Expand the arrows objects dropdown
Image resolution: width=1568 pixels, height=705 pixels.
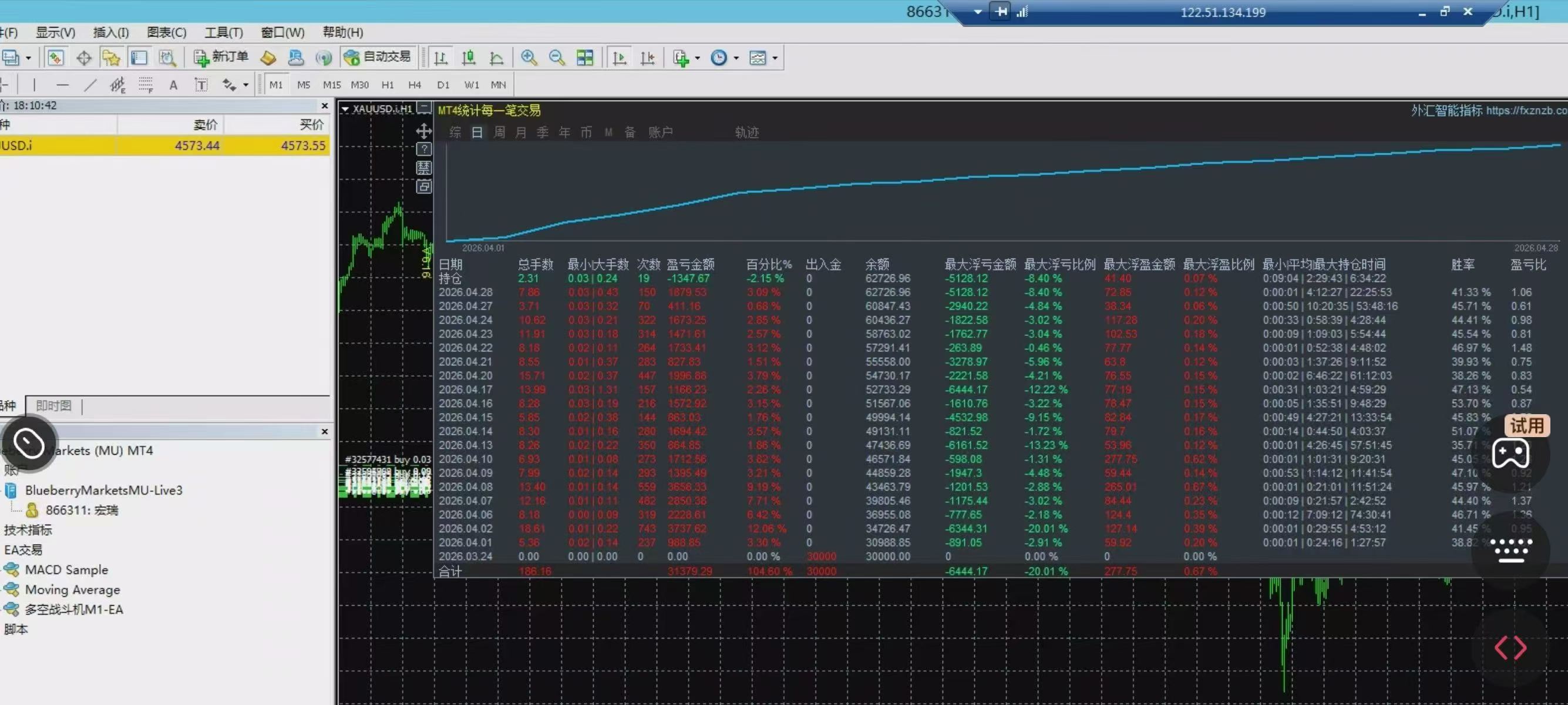pos(246,85)
